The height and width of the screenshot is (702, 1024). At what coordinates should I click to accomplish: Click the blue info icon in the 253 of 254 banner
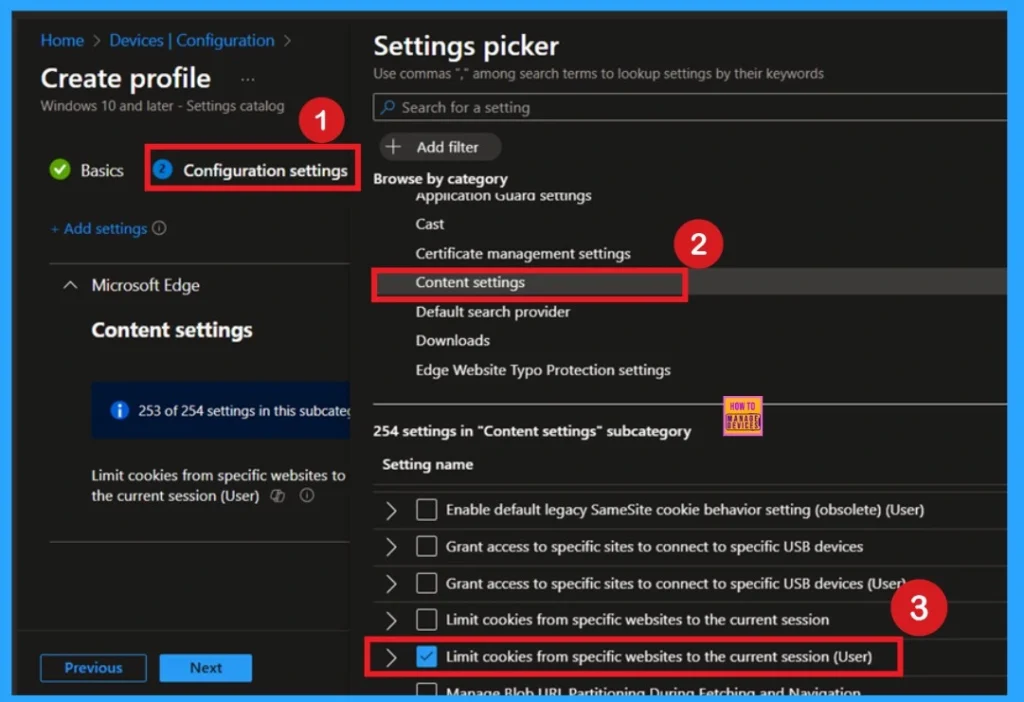[x=119, y=410]
